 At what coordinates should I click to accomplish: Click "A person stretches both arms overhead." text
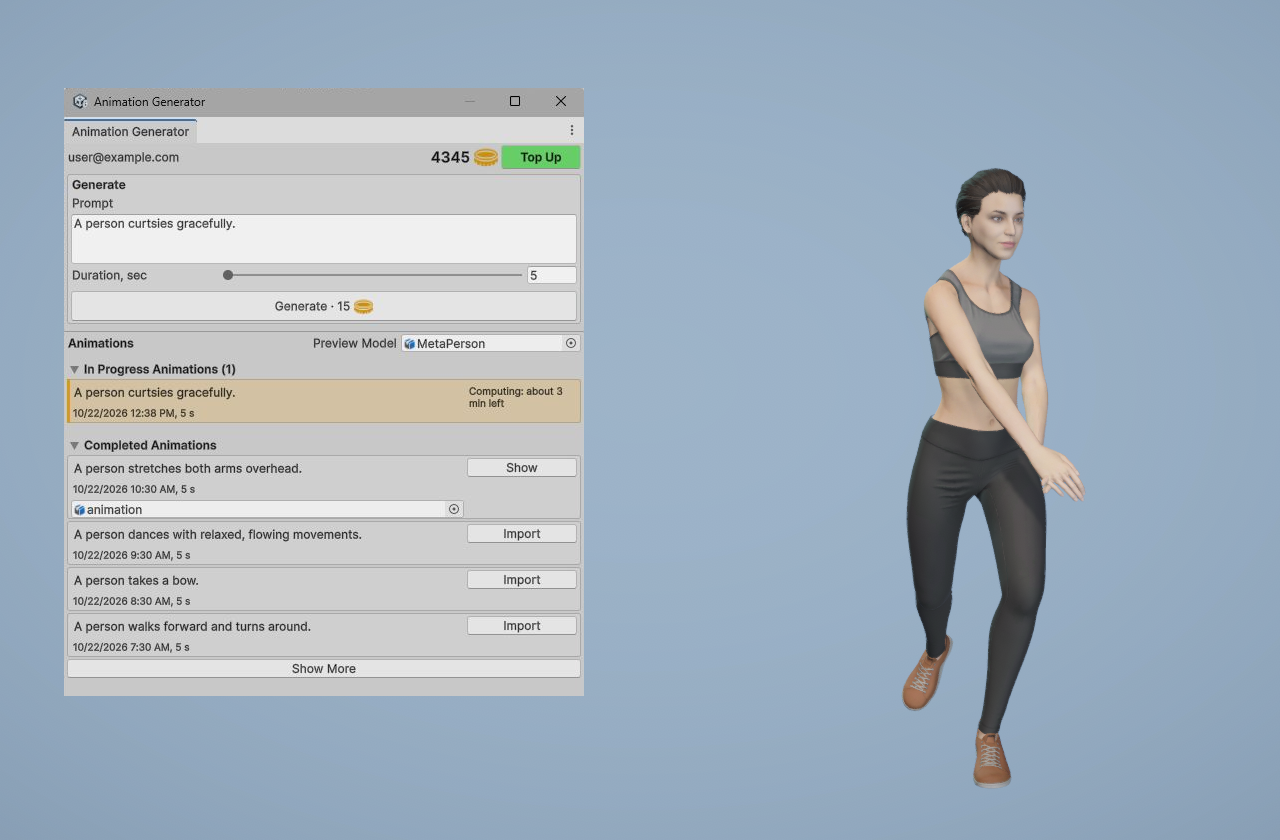coord(188,468)
